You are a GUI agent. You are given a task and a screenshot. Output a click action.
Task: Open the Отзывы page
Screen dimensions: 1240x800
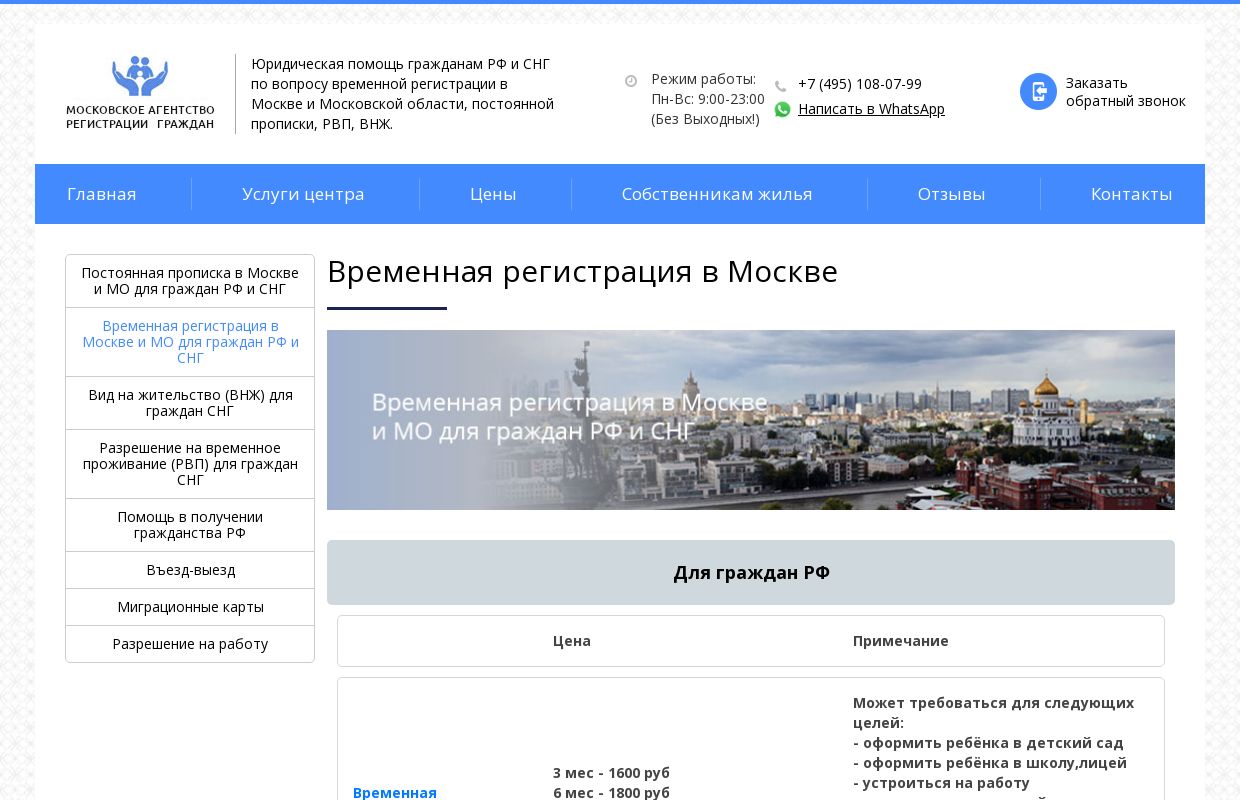pyautogui.click(x=951, y=194)
